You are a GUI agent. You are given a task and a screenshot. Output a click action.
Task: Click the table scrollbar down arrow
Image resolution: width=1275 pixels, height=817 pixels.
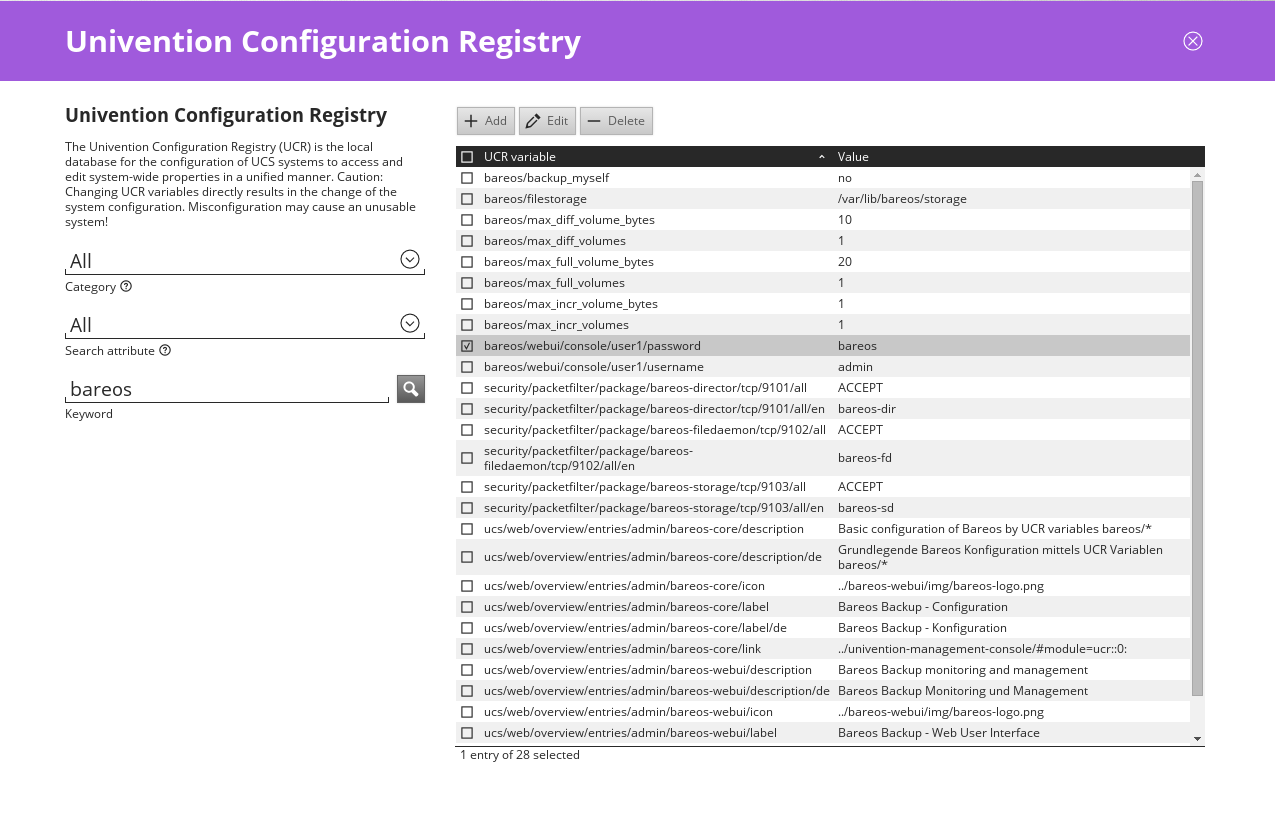point(1197,738)
